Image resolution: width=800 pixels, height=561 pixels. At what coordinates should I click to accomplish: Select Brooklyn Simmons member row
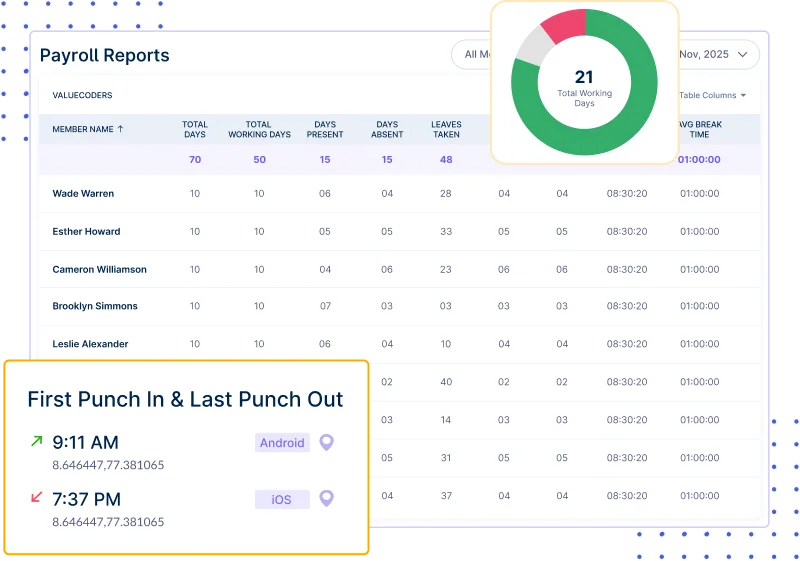pyautogui.click(x=95, y=306)
